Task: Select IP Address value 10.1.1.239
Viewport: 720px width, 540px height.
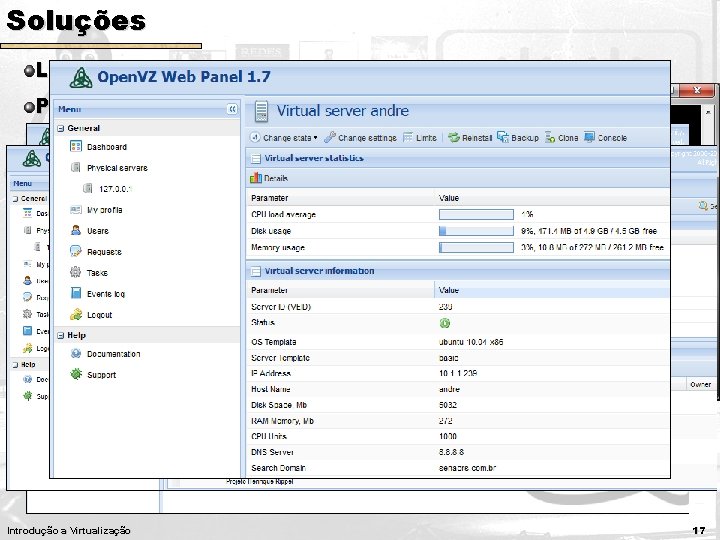Action: pyautogui.click(x=458, y=373)
